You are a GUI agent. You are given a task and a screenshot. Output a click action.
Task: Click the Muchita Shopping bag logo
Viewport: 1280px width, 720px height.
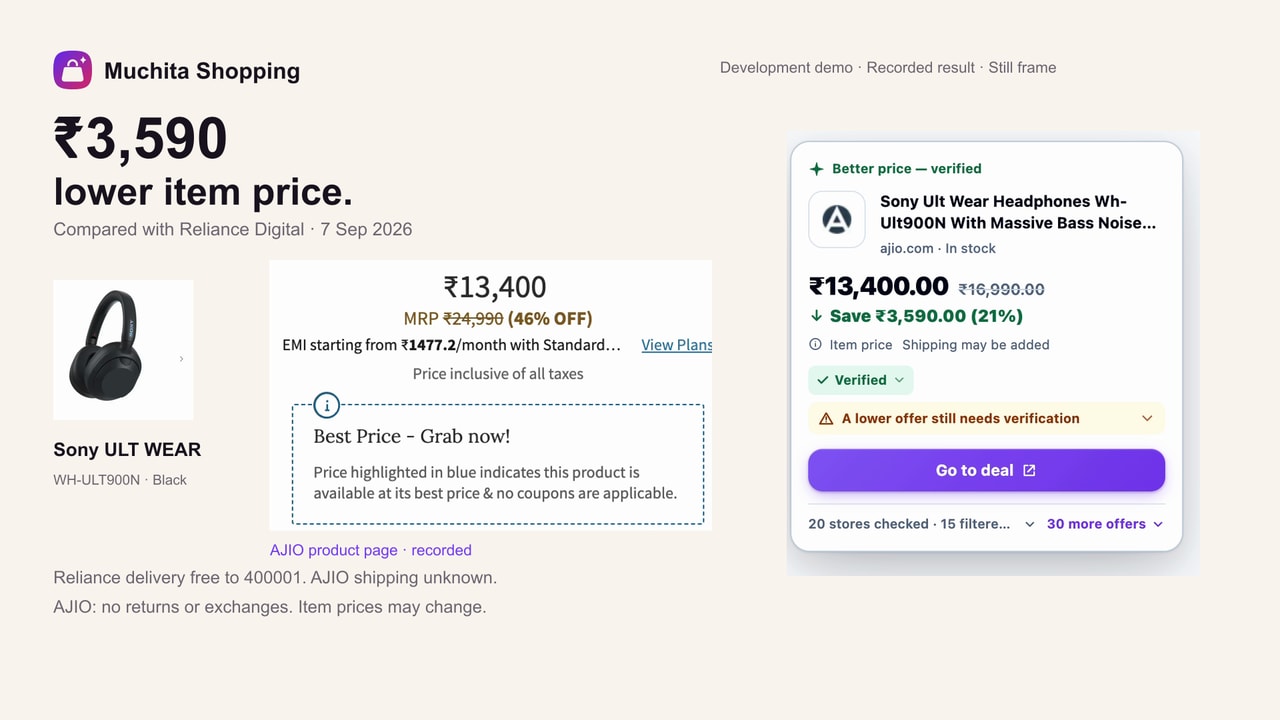(x=72, y=70)
